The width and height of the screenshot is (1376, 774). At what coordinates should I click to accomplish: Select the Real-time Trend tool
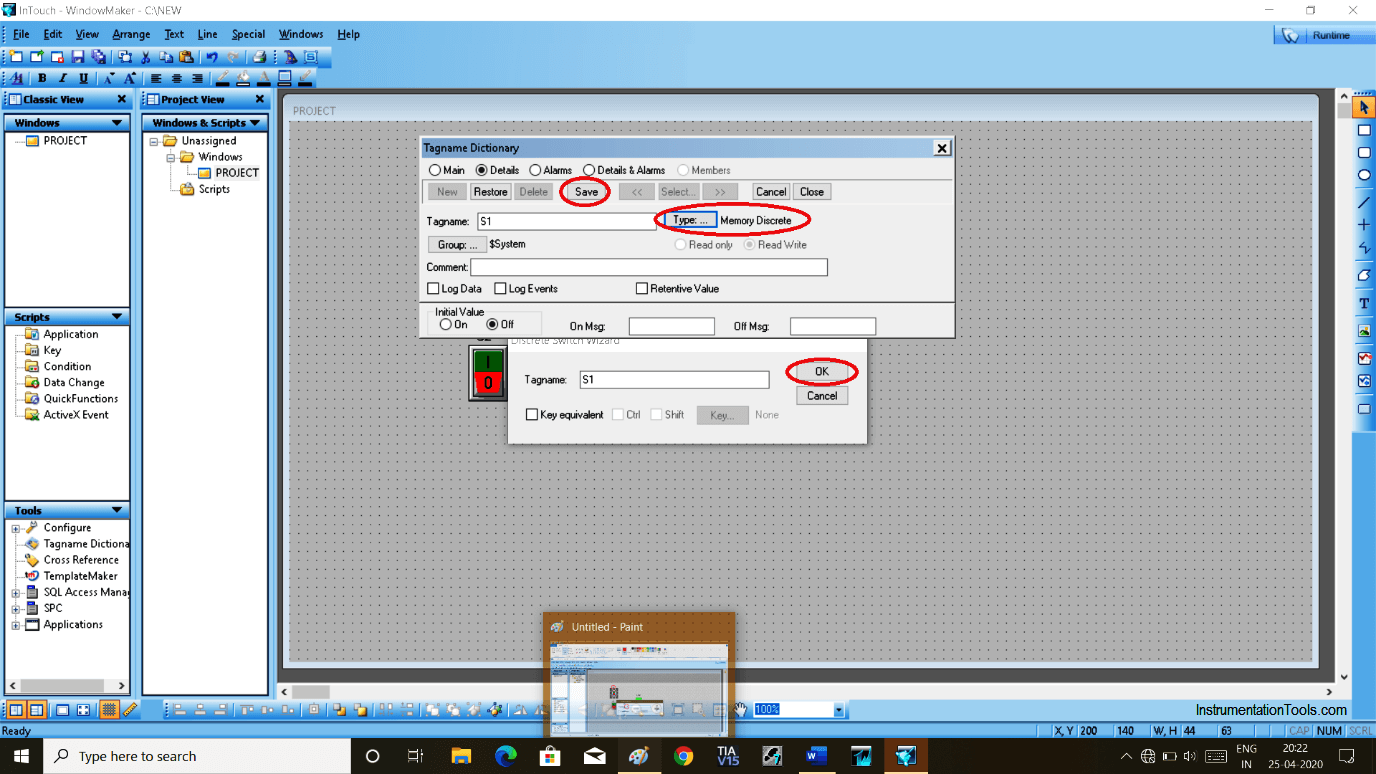pos(1364,357)
